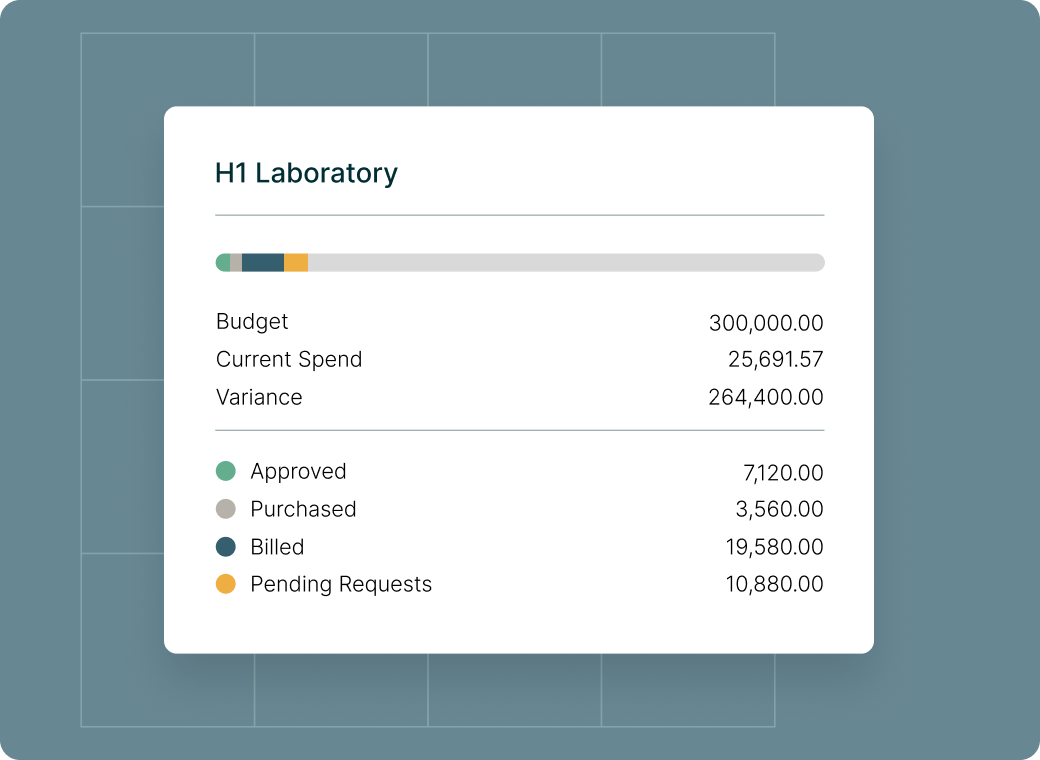Click the Approved legend label

[298, 472]
